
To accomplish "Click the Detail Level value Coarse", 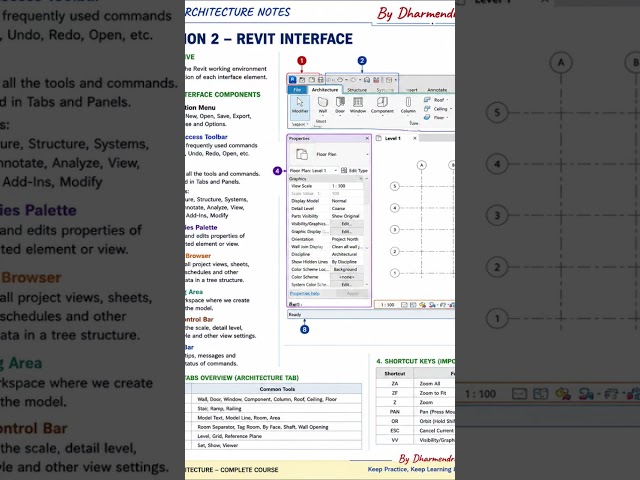I will 338,209.
